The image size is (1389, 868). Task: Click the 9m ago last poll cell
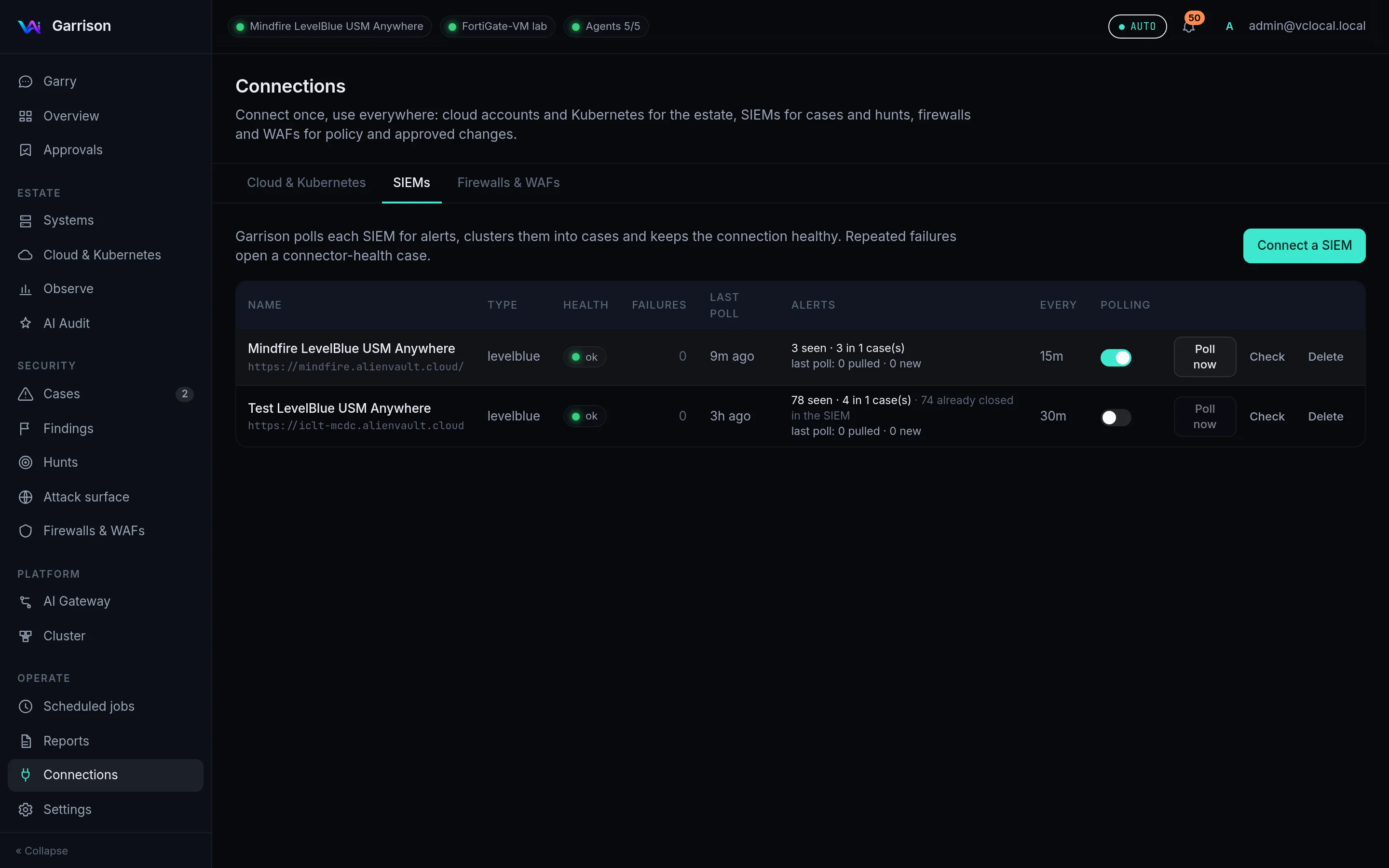click(x=732, y=356)
